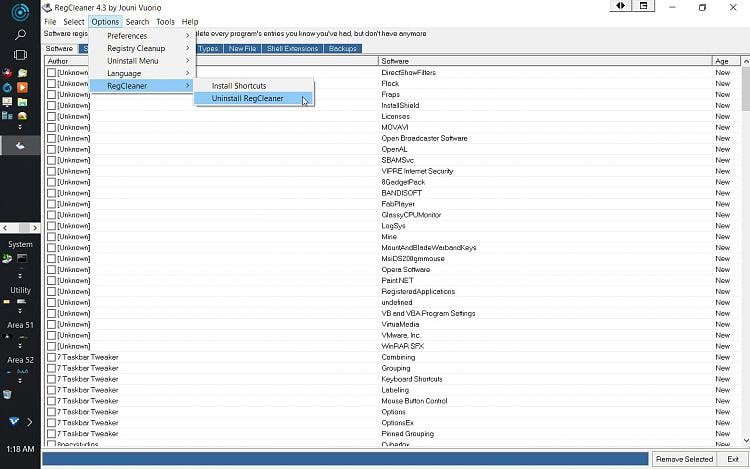The width and height of the screenshot is (750, 469).
Task: Check the Paint.NET row checkbox
Action: click(x=52, y=281)
